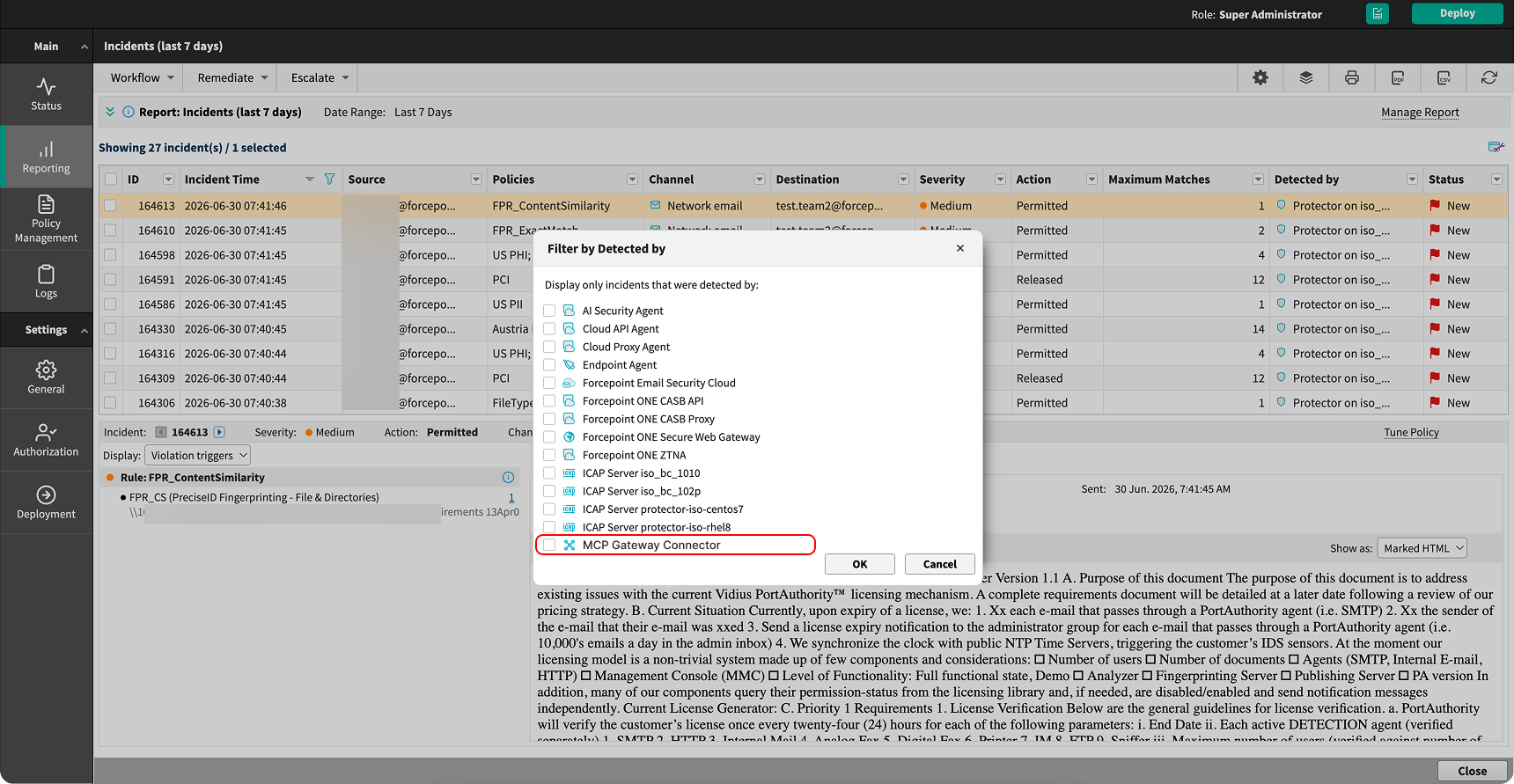Click the table settings gear icon
The image size is (1514, 784).
click(1260, 77)
